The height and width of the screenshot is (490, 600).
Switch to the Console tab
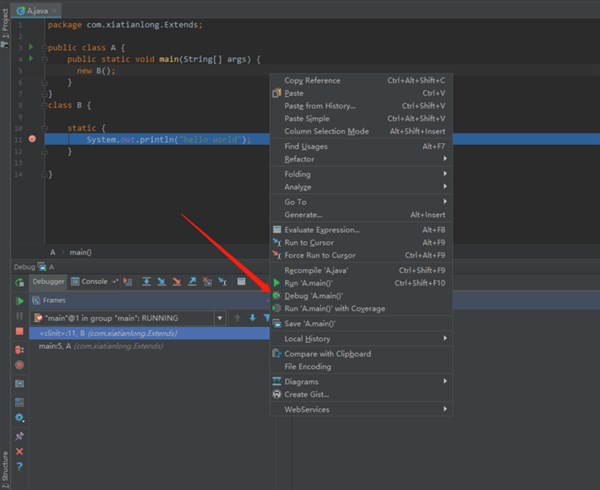(93, 282)
